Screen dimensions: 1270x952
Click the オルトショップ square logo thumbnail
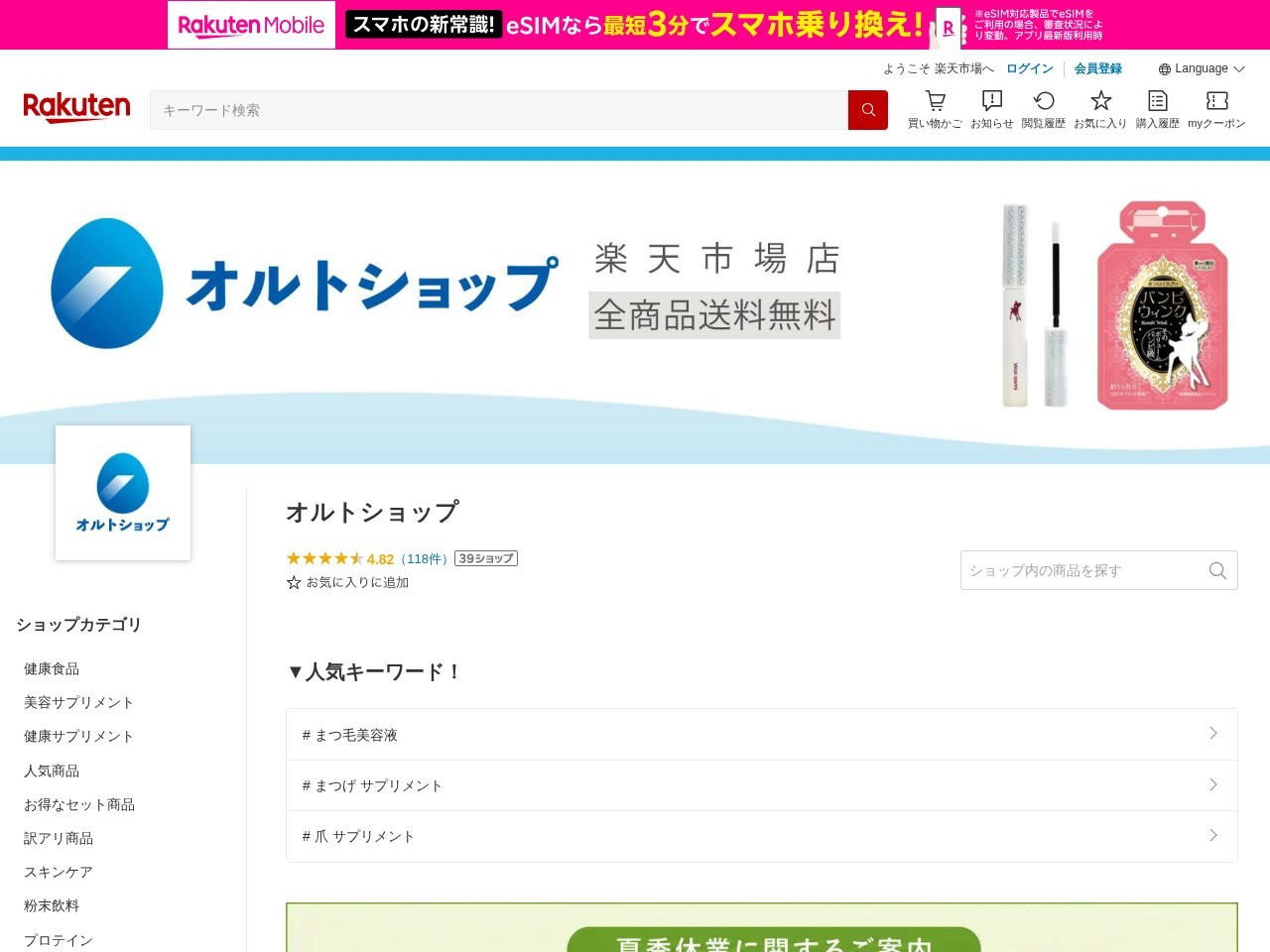coord(123,493)
